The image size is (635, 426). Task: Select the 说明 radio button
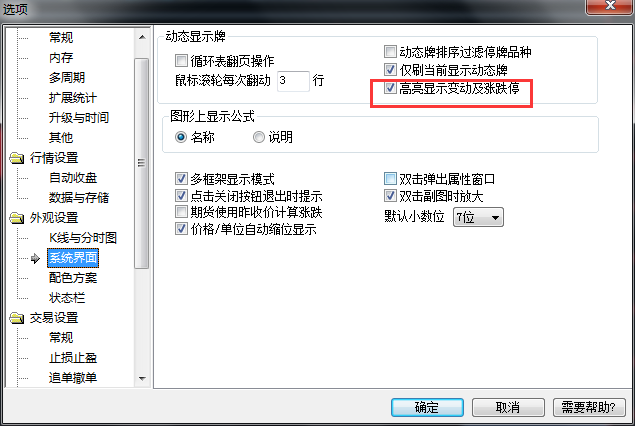(259, 137)
